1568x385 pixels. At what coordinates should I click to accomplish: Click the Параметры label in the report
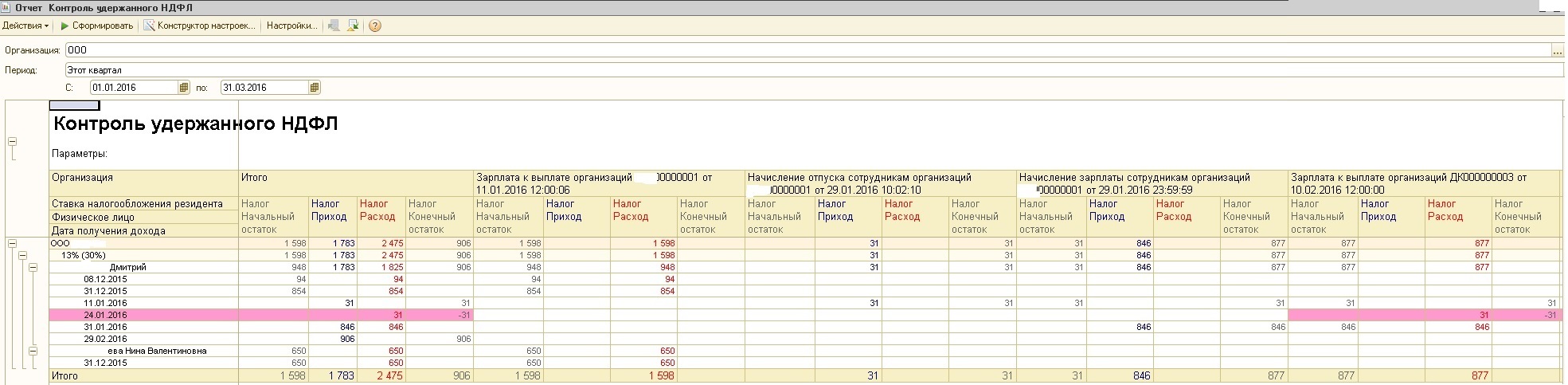tap(80, 153)
